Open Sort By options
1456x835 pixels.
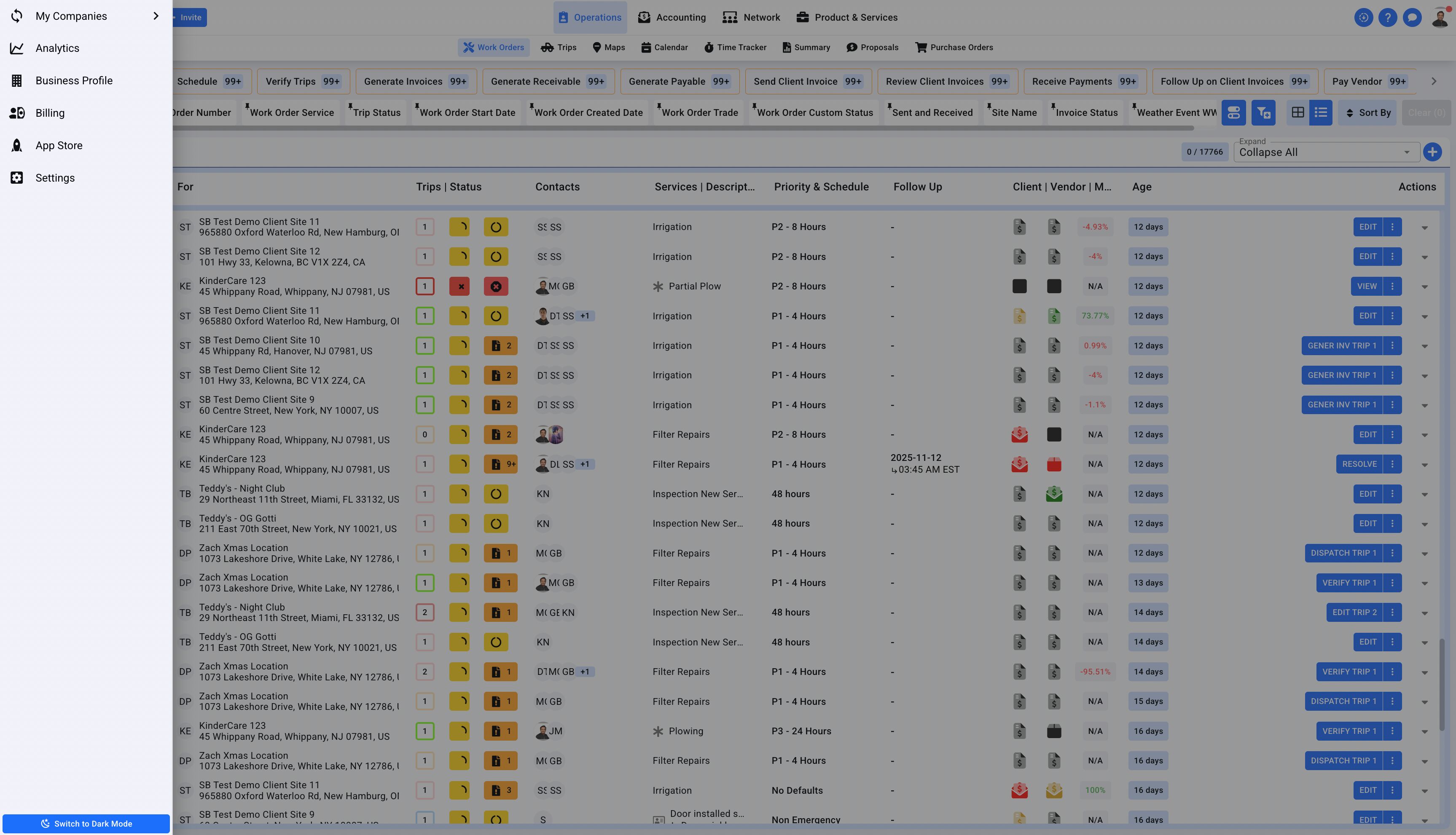pyautogui.click(x=1368, y=113)
